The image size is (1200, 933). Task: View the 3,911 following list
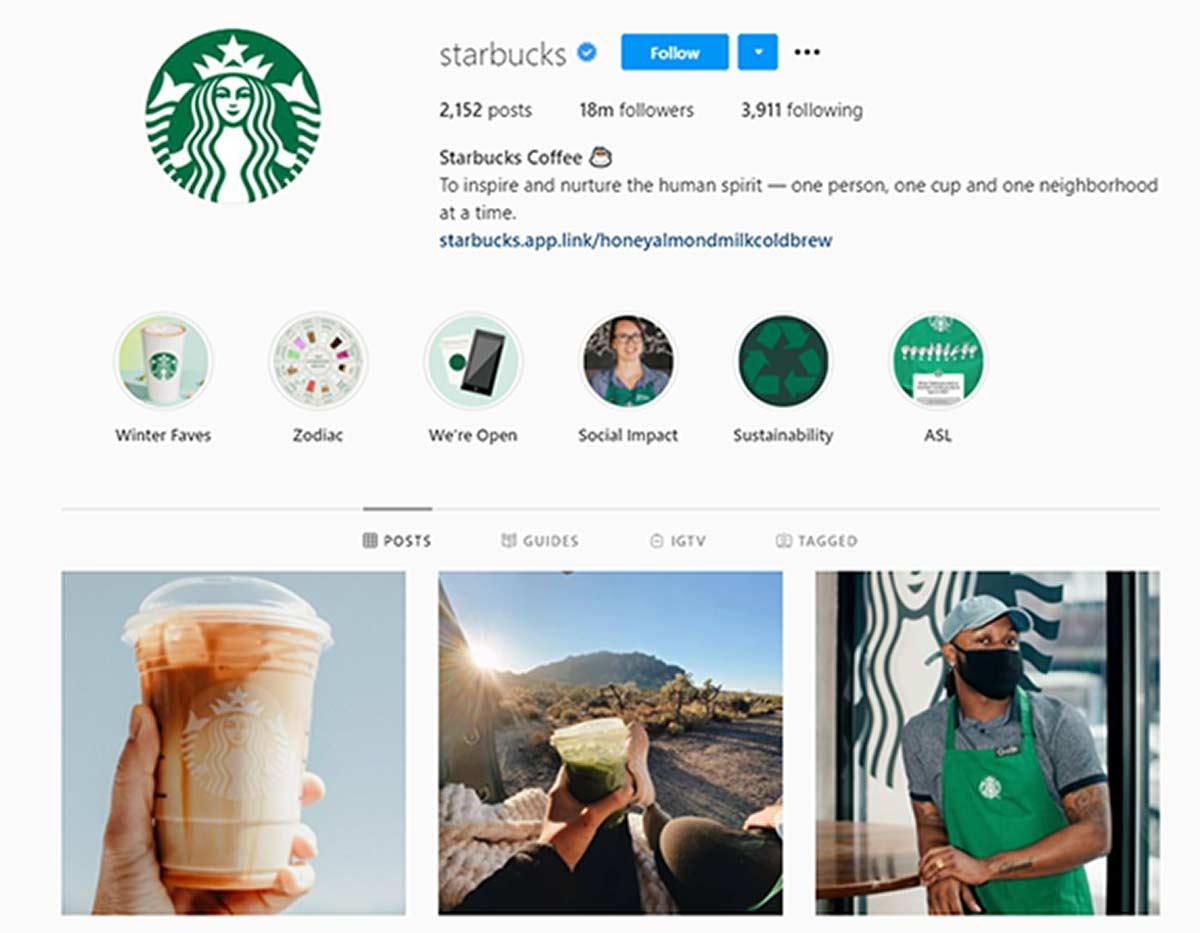(x=801, y=110)
